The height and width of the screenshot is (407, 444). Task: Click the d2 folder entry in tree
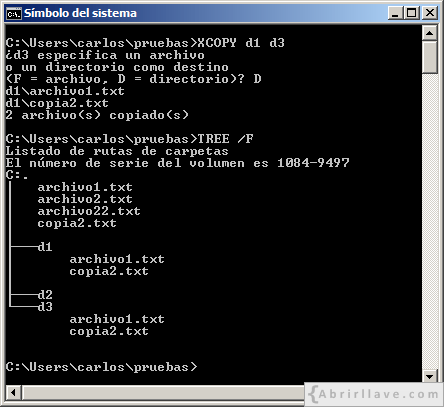coord(45,295)
